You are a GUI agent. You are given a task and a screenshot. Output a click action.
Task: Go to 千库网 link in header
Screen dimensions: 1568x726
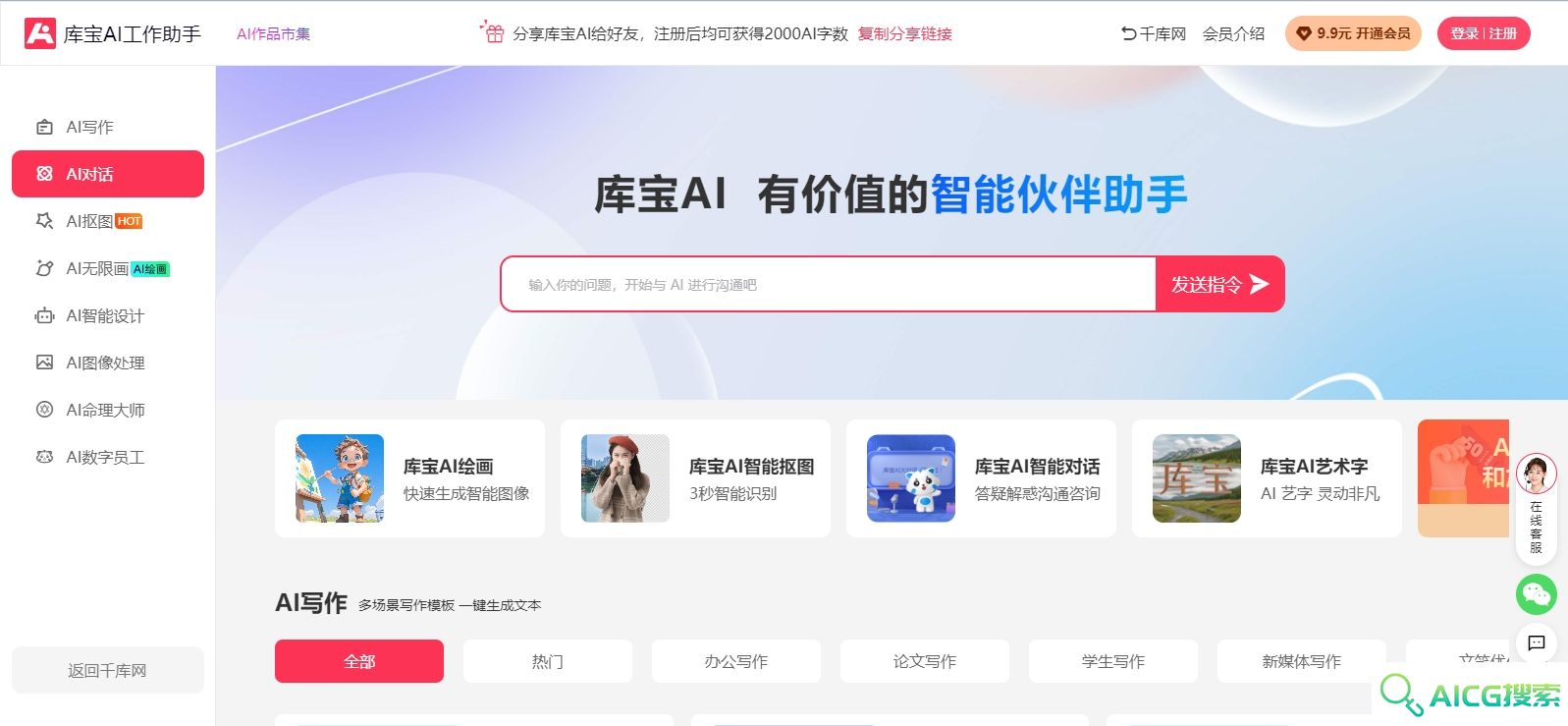click(x=1162, y=33)
